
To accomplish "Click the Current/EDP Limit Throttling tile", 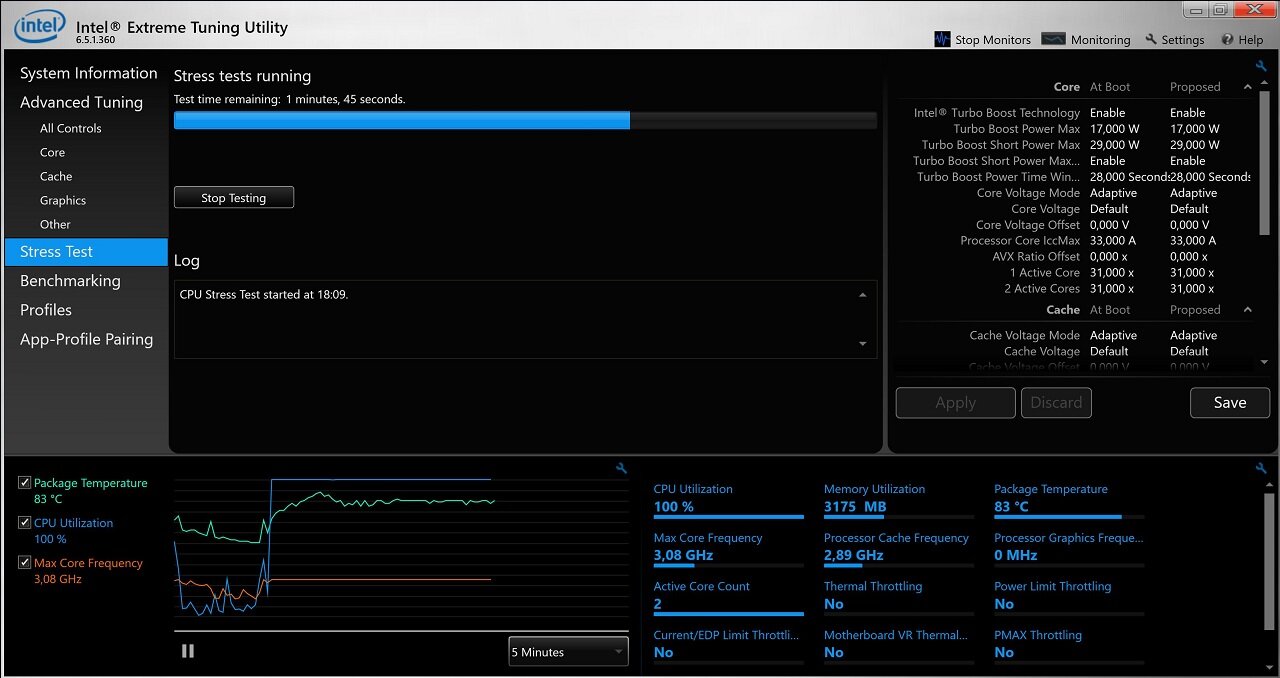I will point(729,644).
